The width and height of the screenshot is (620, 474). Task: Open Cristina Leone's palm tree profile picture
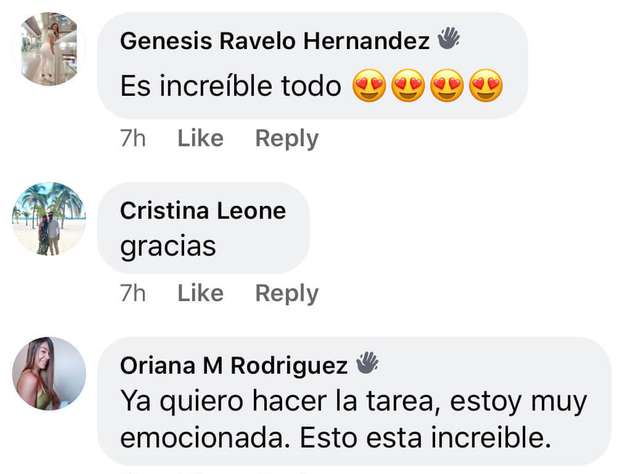tap(49, 219)
